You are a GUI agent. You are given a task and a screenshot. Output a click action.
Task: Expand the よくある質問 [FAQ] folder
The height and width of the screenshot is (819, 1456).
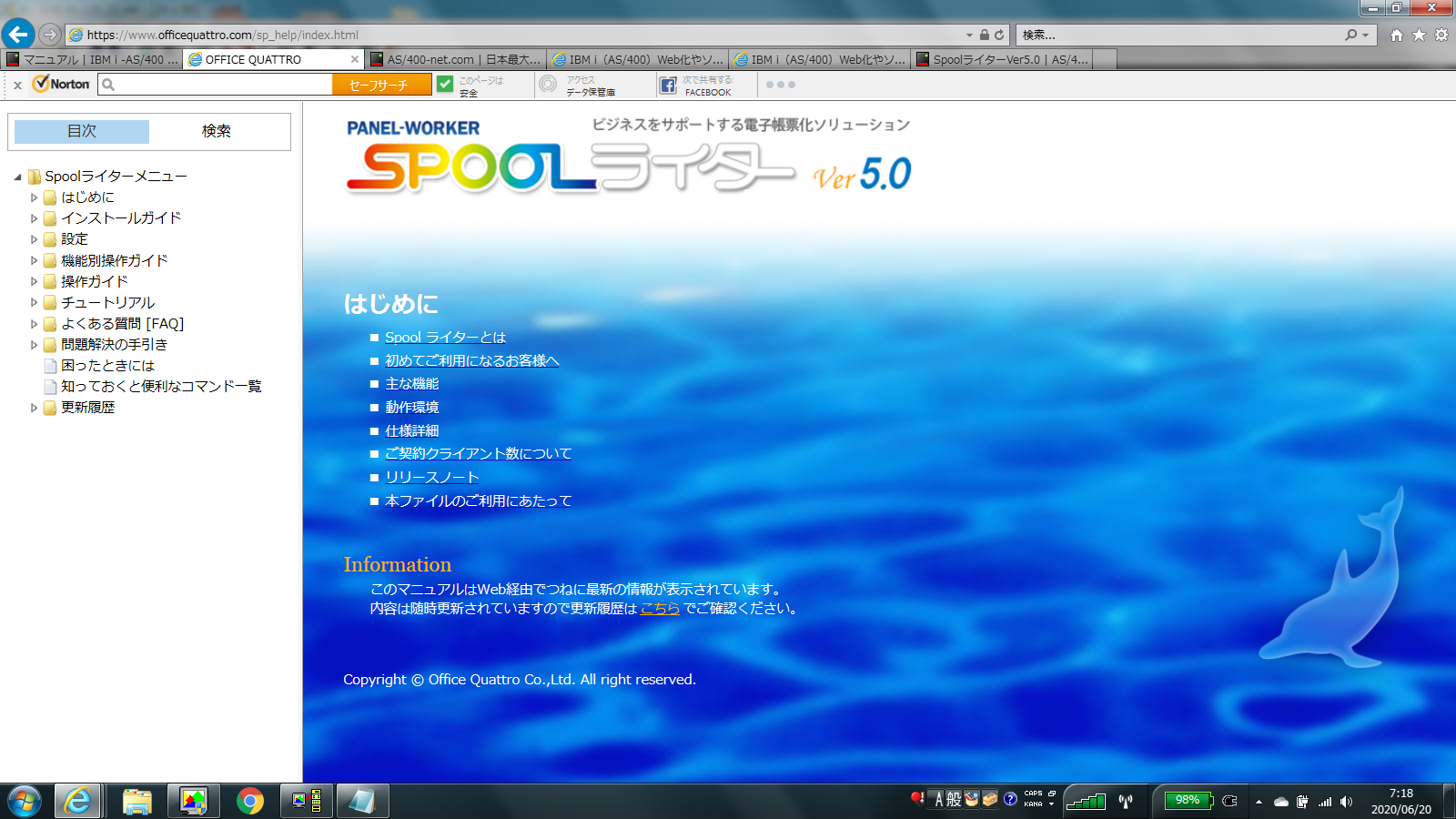pyautogui.click(x=34, y=324)
